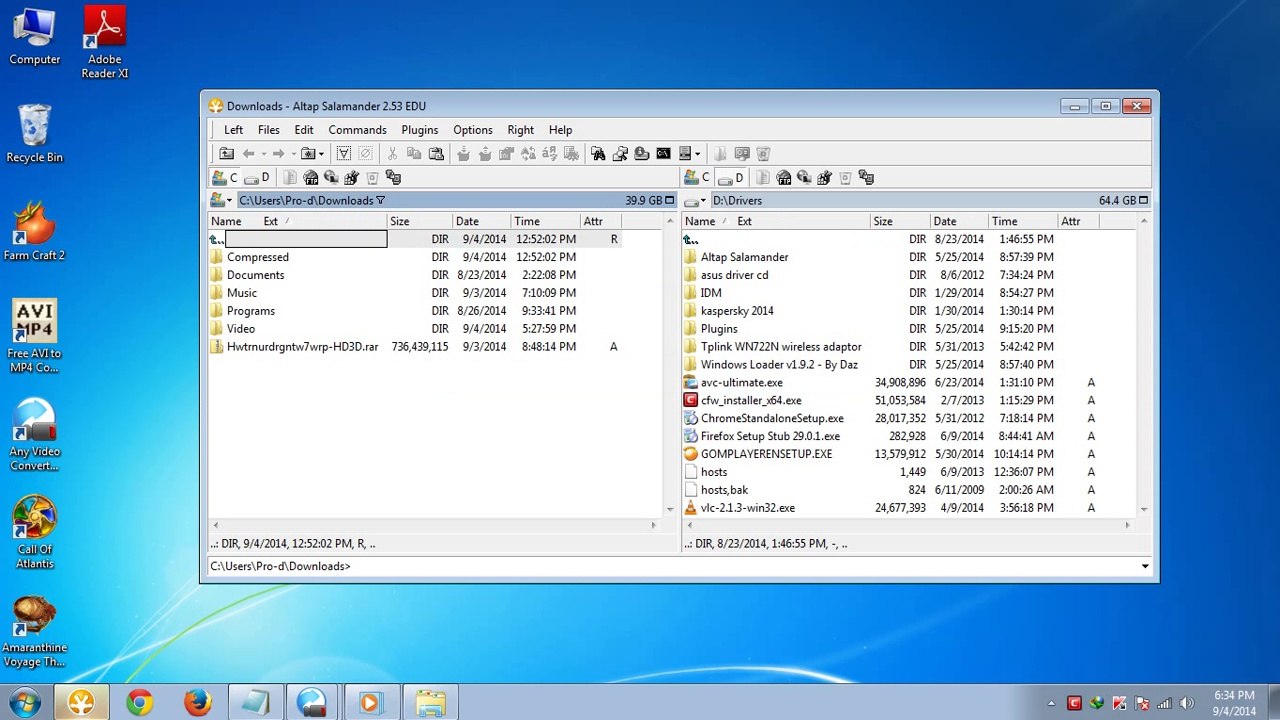The height and width of the screenshot is (720, 1280).
Task: Open the Options menu
Action: pos(473,130)
